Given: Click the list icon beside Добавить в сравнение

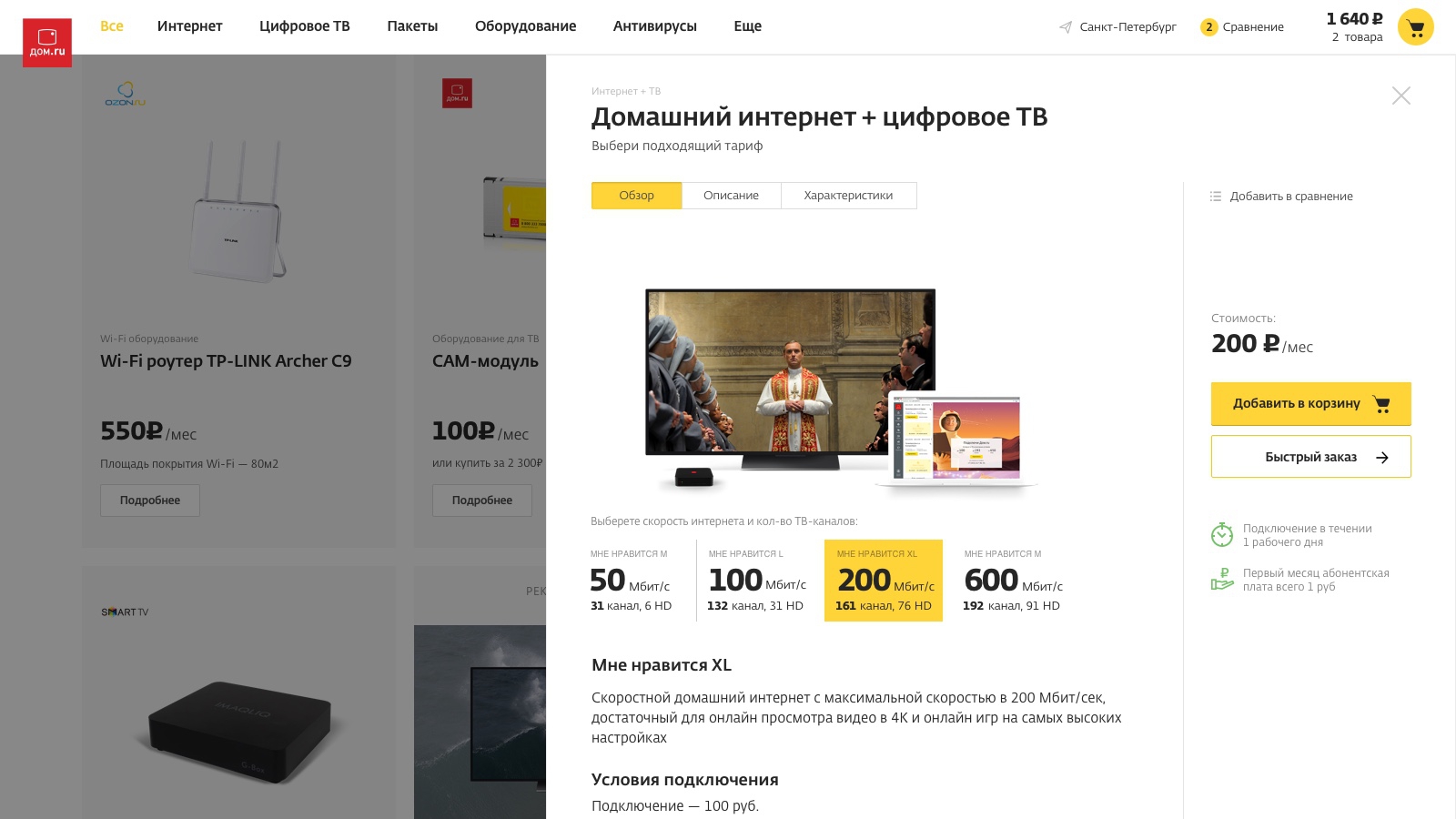Looking at the screenshot, I should (1216, 197).
